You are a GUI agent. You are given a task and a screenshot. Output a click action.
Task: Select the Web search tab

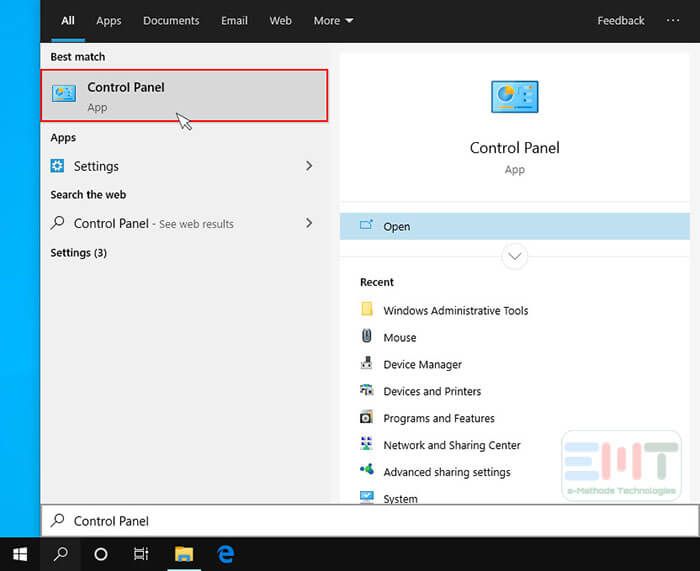[281, 21]
